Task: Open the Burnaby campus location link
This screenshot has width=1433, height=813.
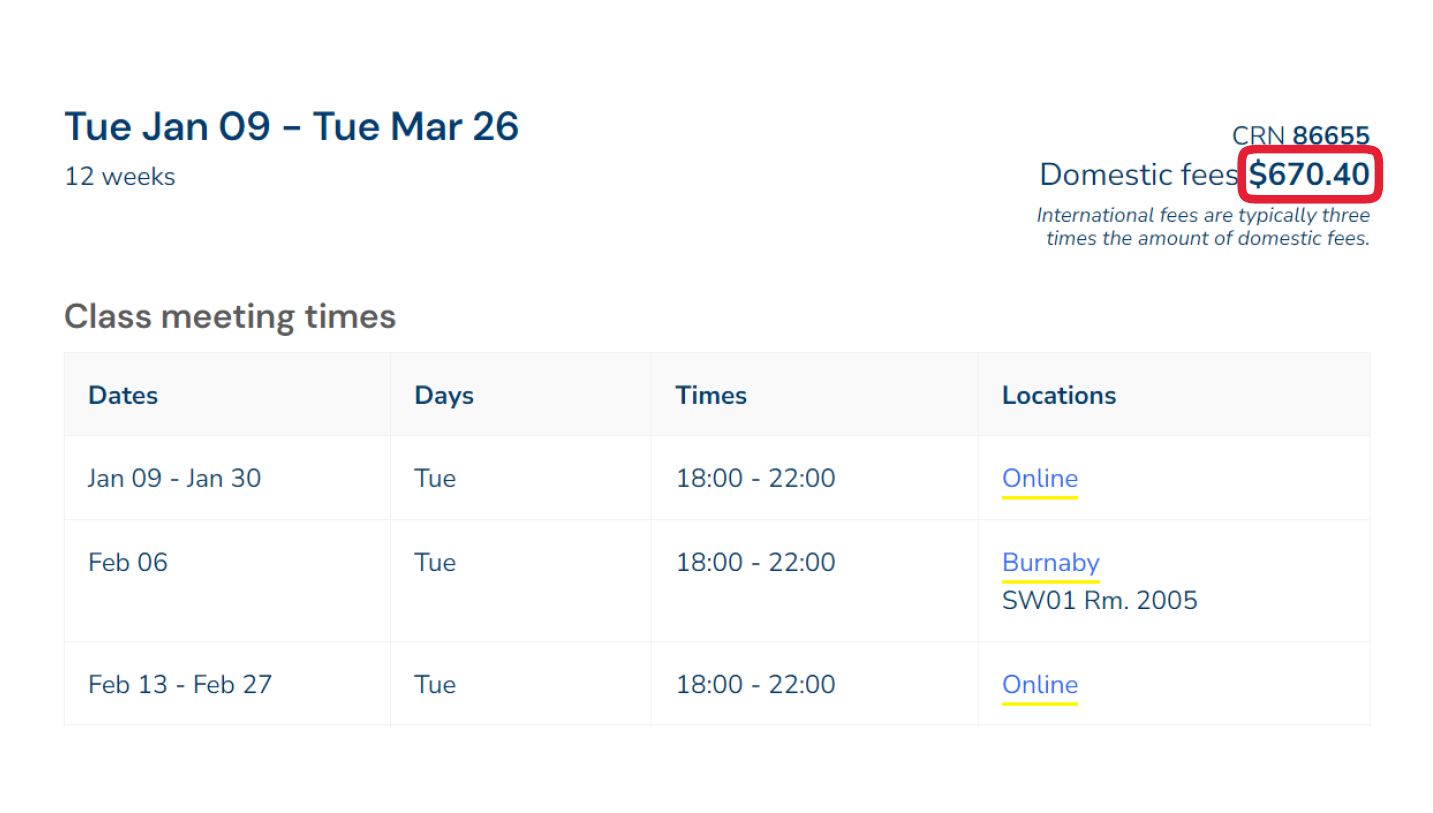Action: click(x=1050, y=562)
